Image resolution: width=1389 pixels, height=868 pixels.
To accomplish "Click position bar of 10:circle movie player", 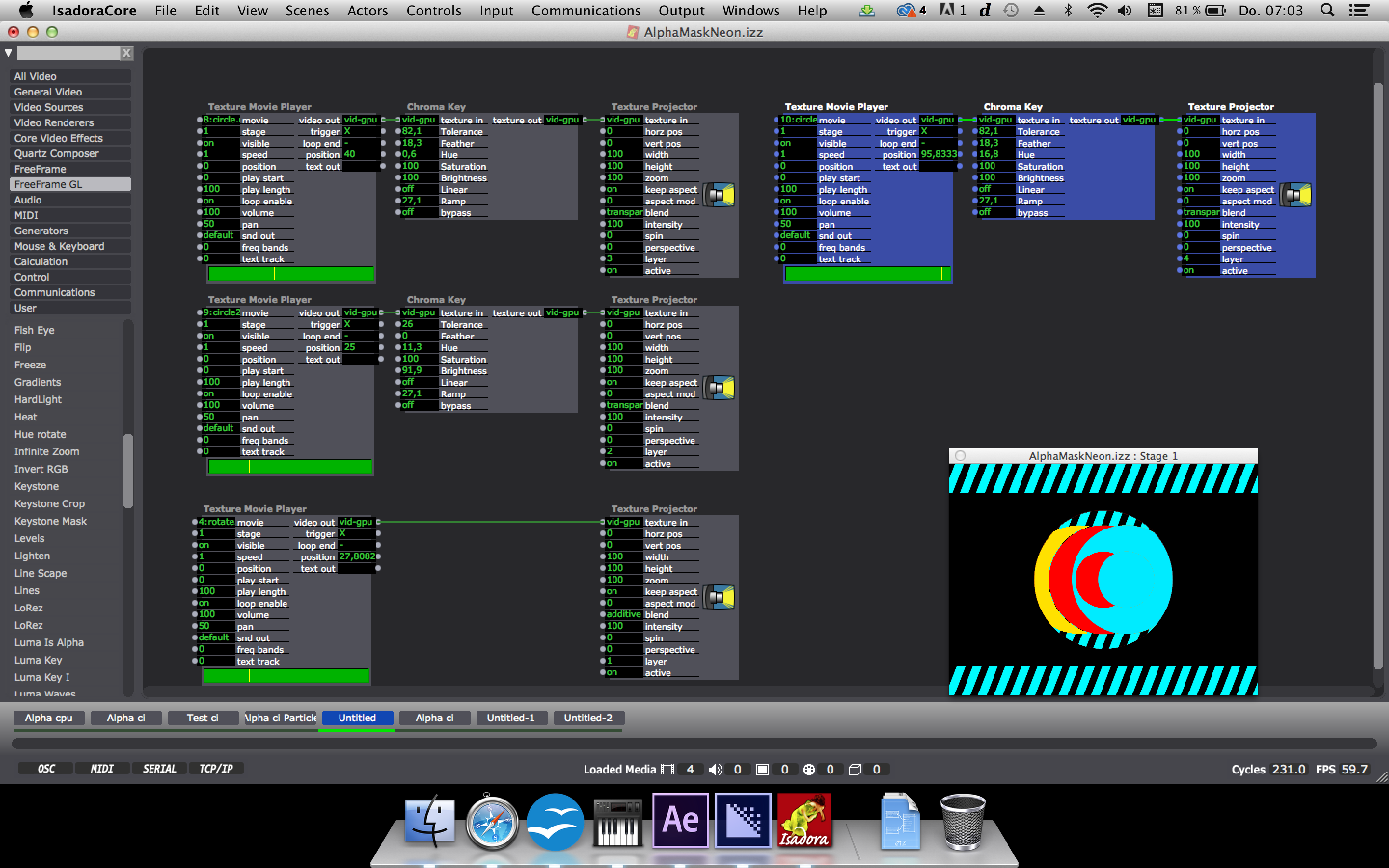I will point(868,274).
